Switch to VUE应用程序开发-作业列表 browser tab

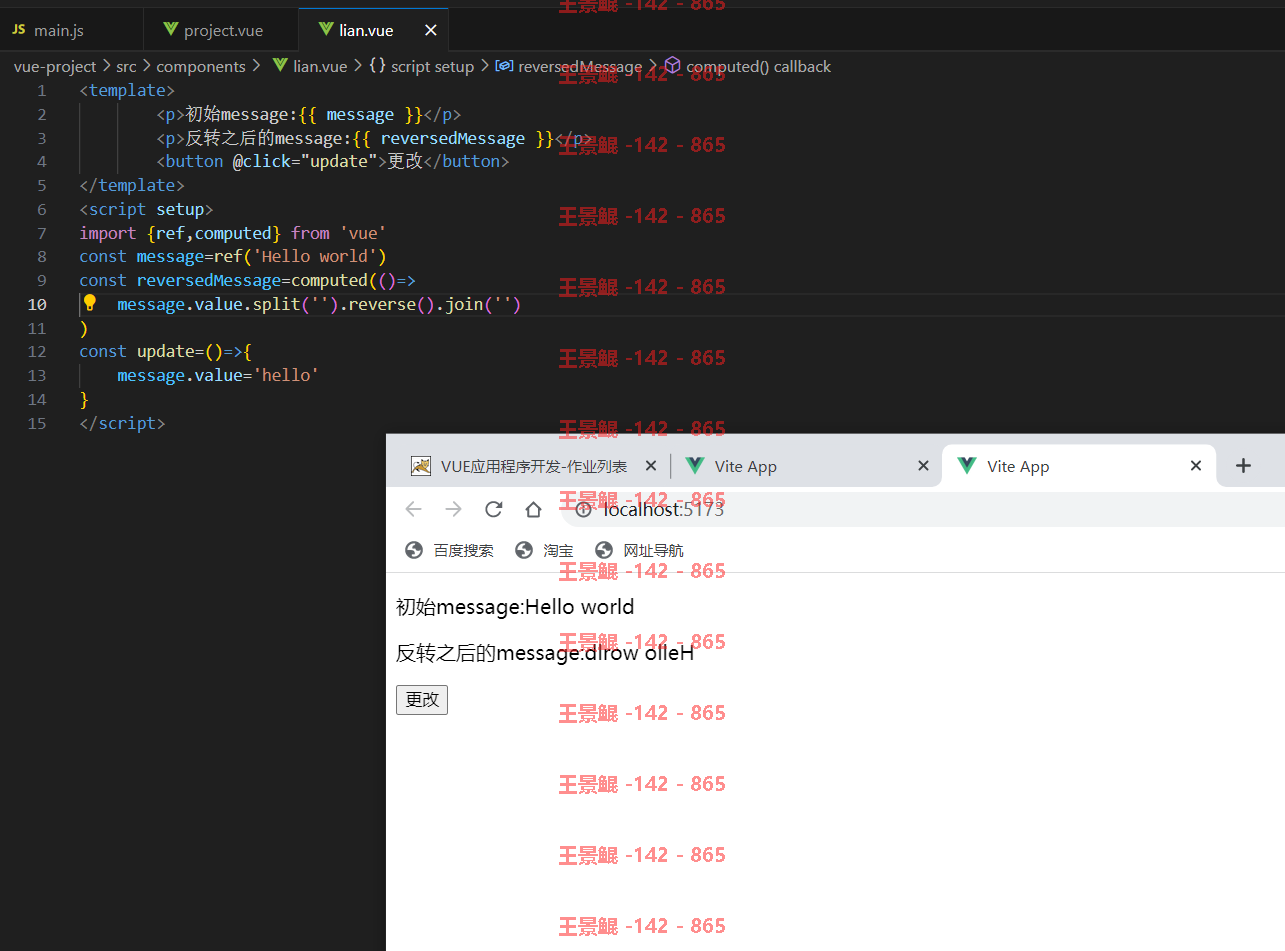tap(534, 466)
